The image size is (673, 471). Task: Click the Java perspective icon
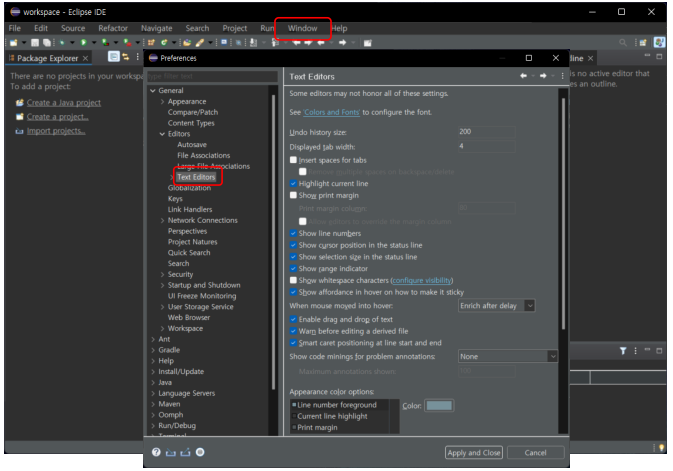click(x=659, y=42)
